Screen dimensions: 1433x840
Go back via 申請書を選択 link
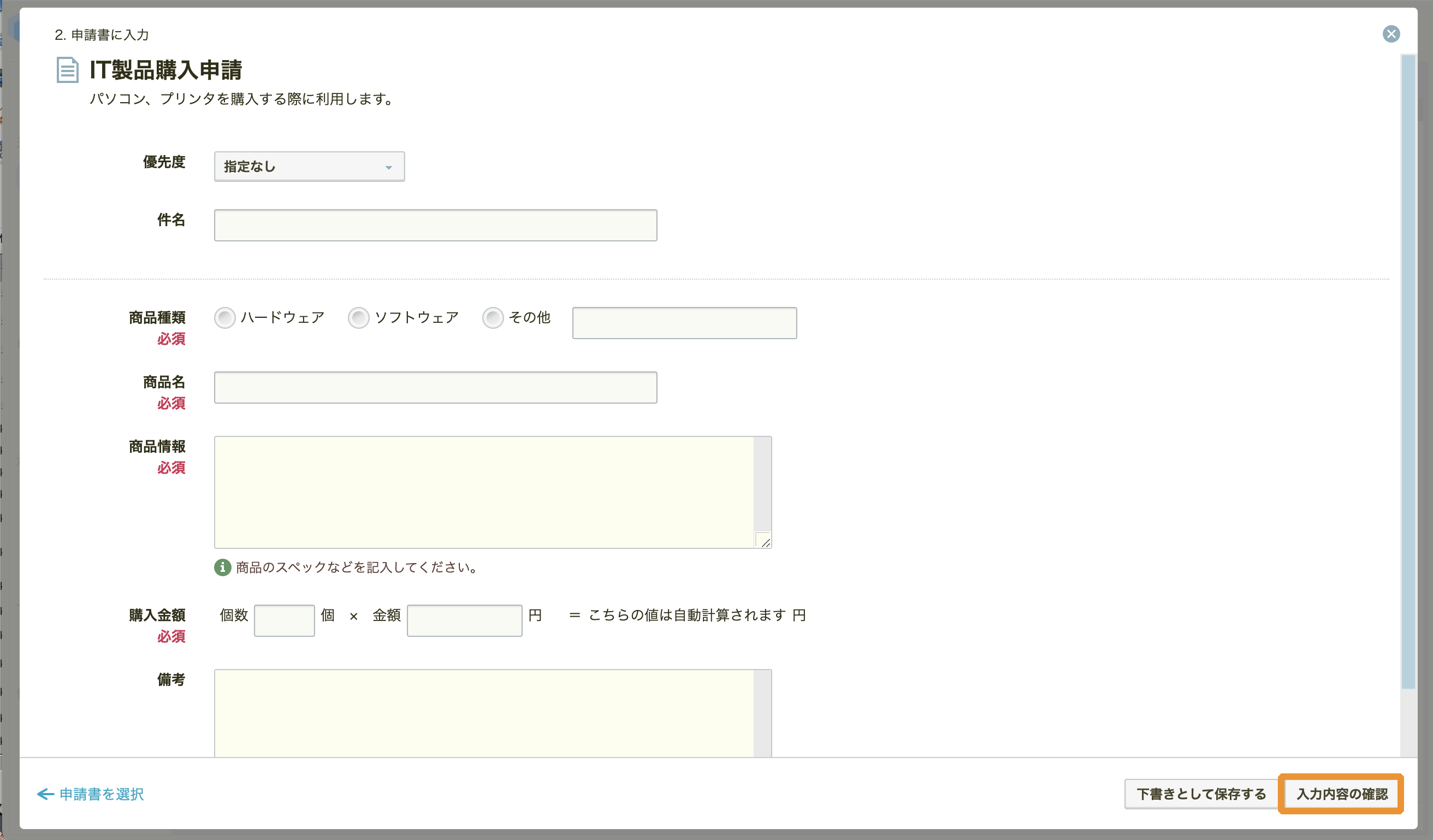click(91, 794)
